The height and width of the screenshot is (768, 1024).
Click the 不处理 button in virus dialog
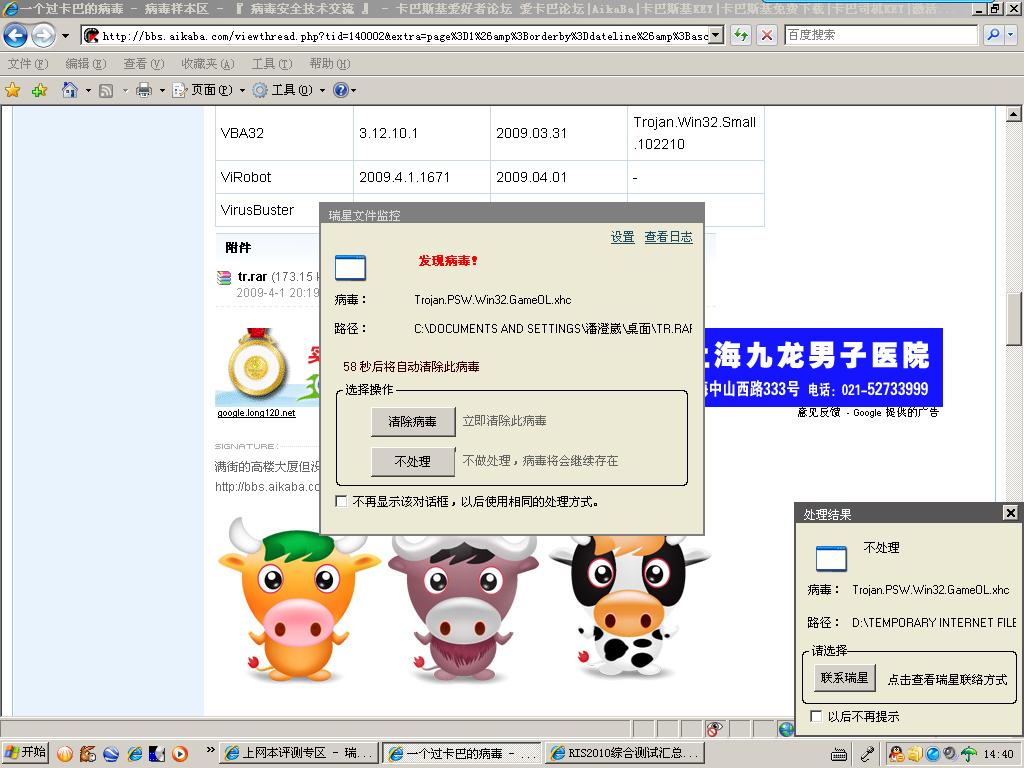click(x=413, y=462)
